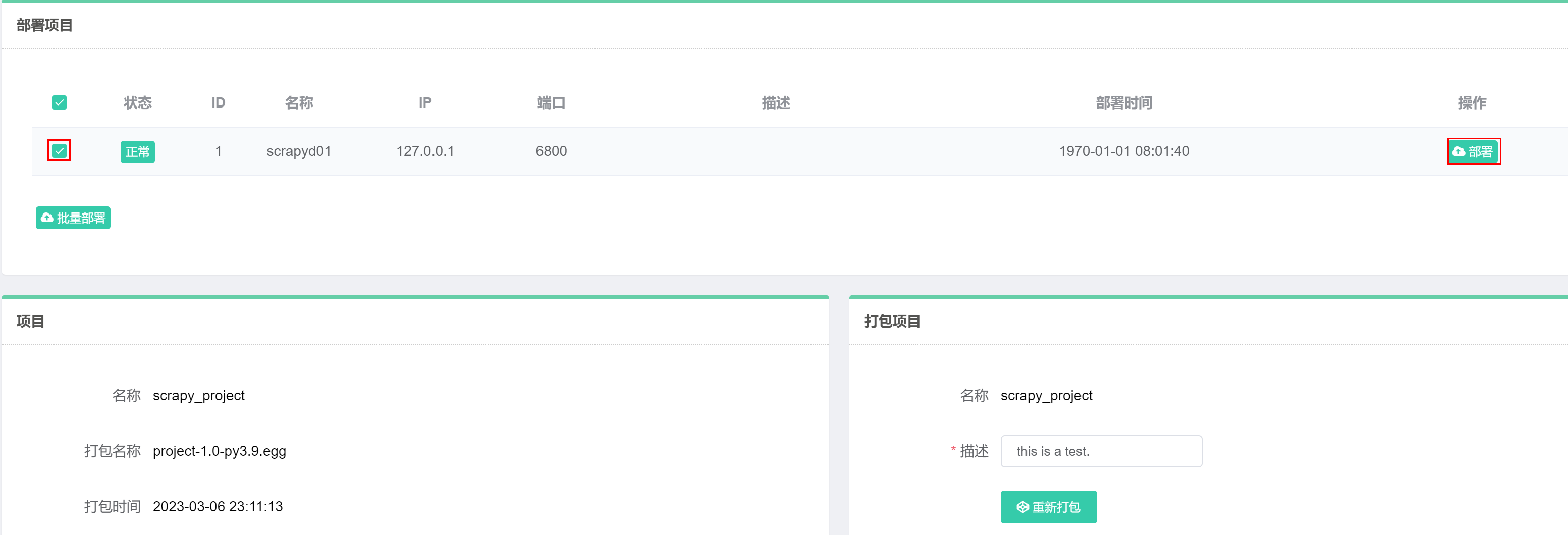
Task: Click the 批量部署 batch deploy button
Action: (x=73, y=218)
